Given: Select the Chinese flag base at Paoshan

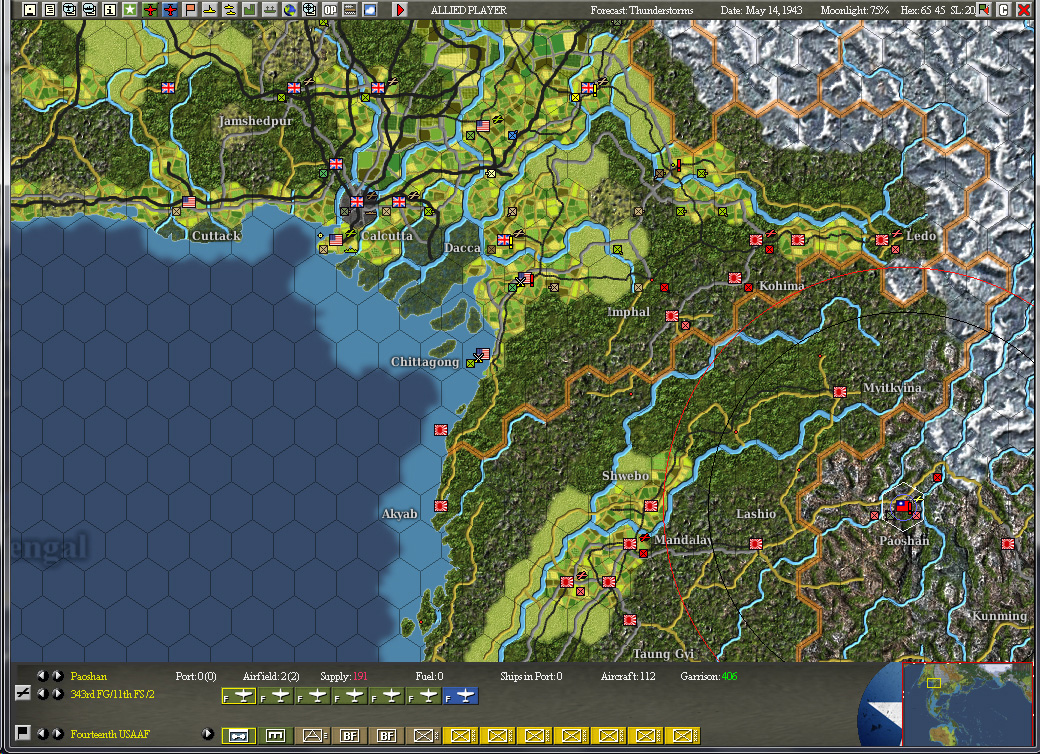Looking at the screenshot, I should 903,506.
